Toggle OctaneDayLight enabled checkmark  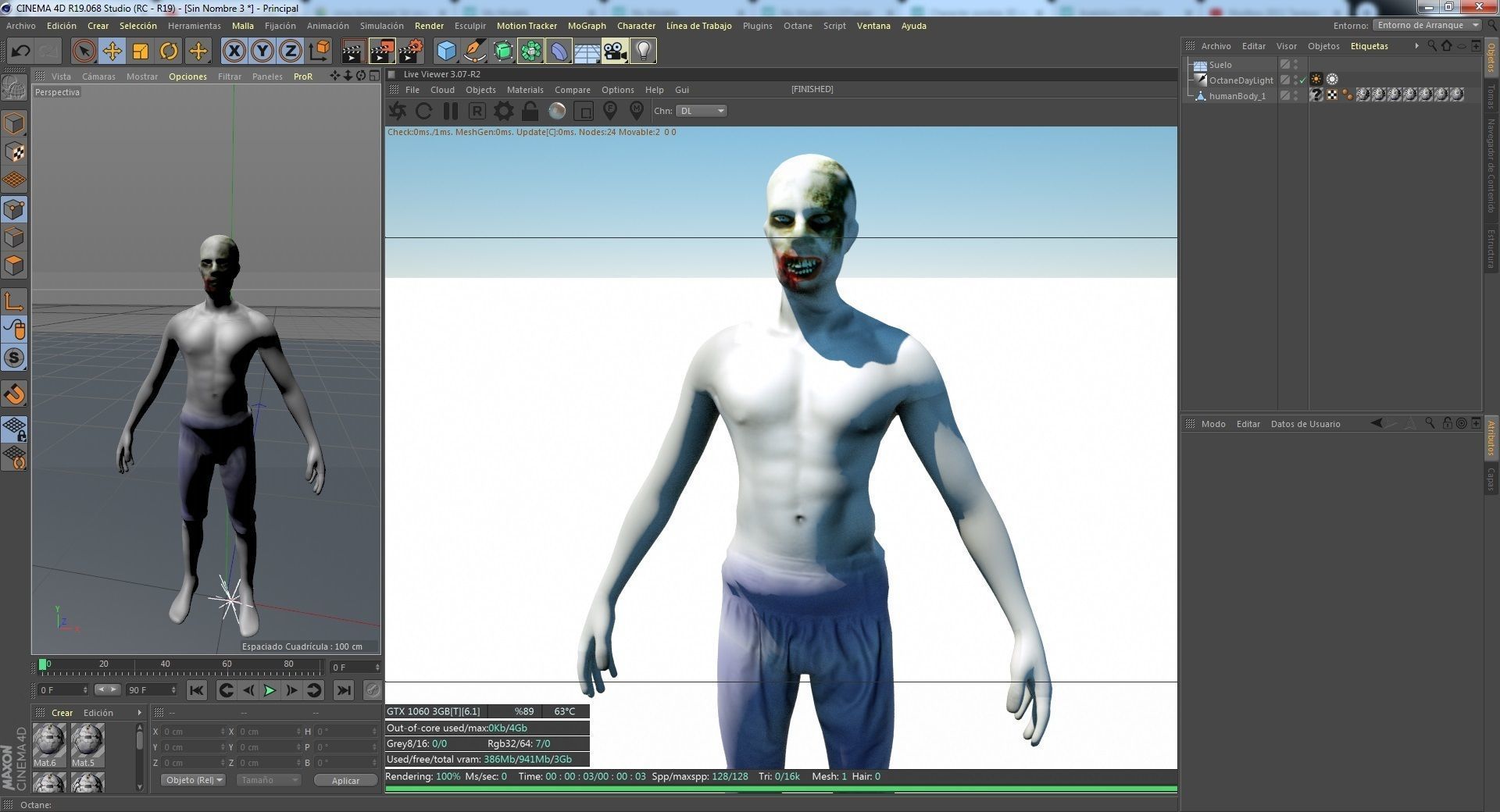[1302, 80]
